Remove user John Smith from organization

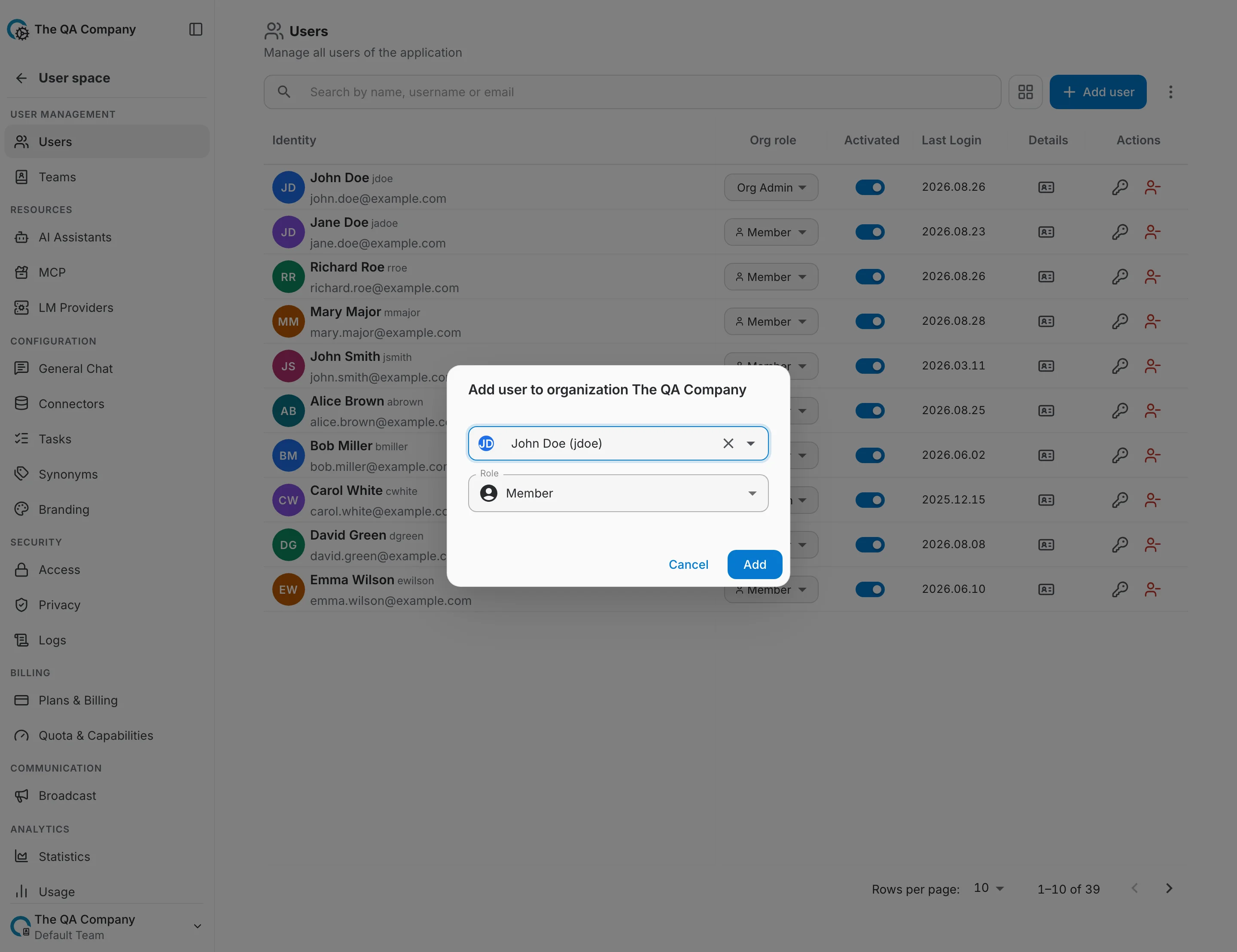coord(1152,366)
